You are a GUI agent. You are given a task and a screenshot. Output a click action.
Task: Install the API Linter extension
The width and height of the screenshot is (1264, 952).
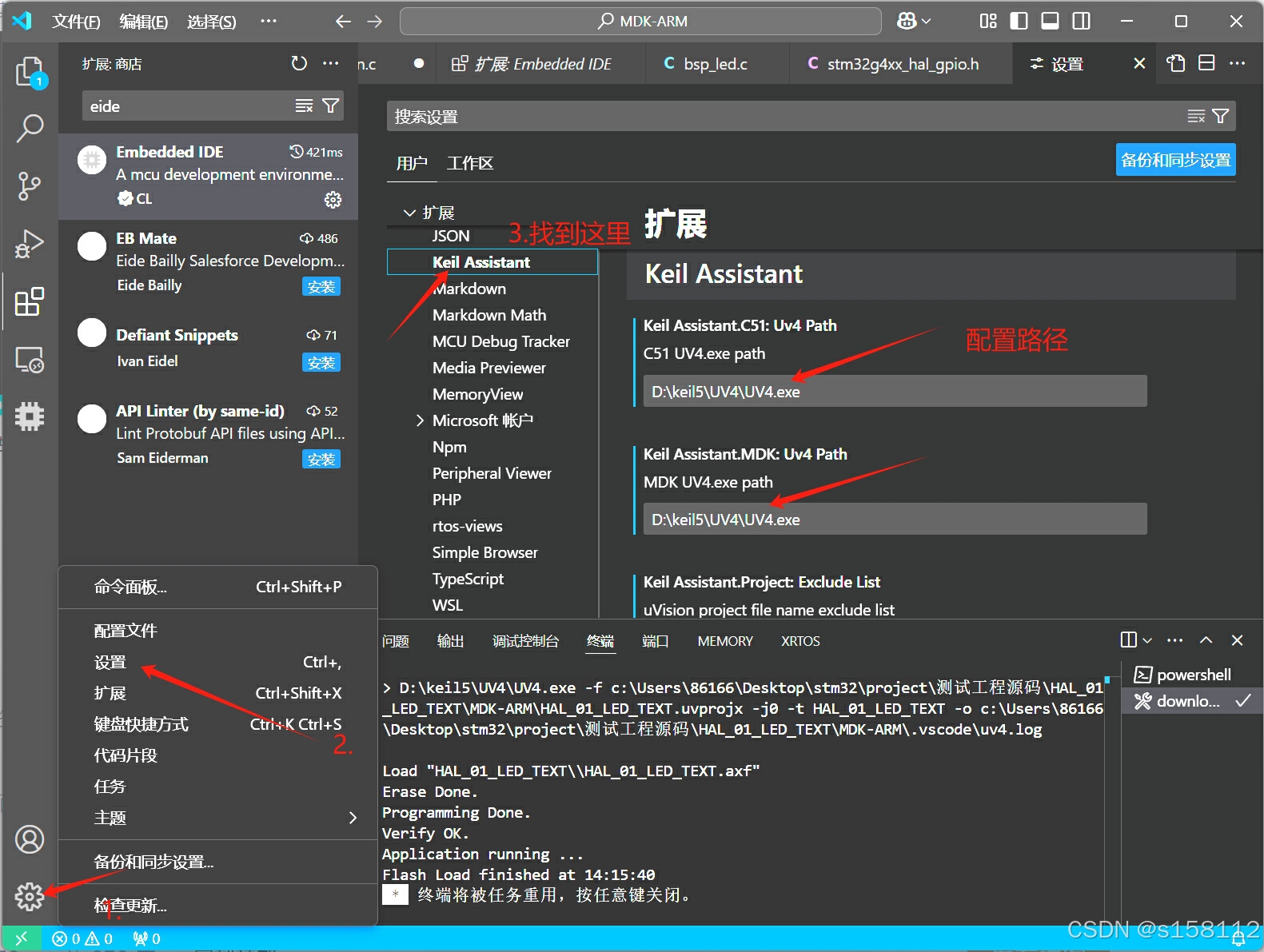[x=321, y=460]
